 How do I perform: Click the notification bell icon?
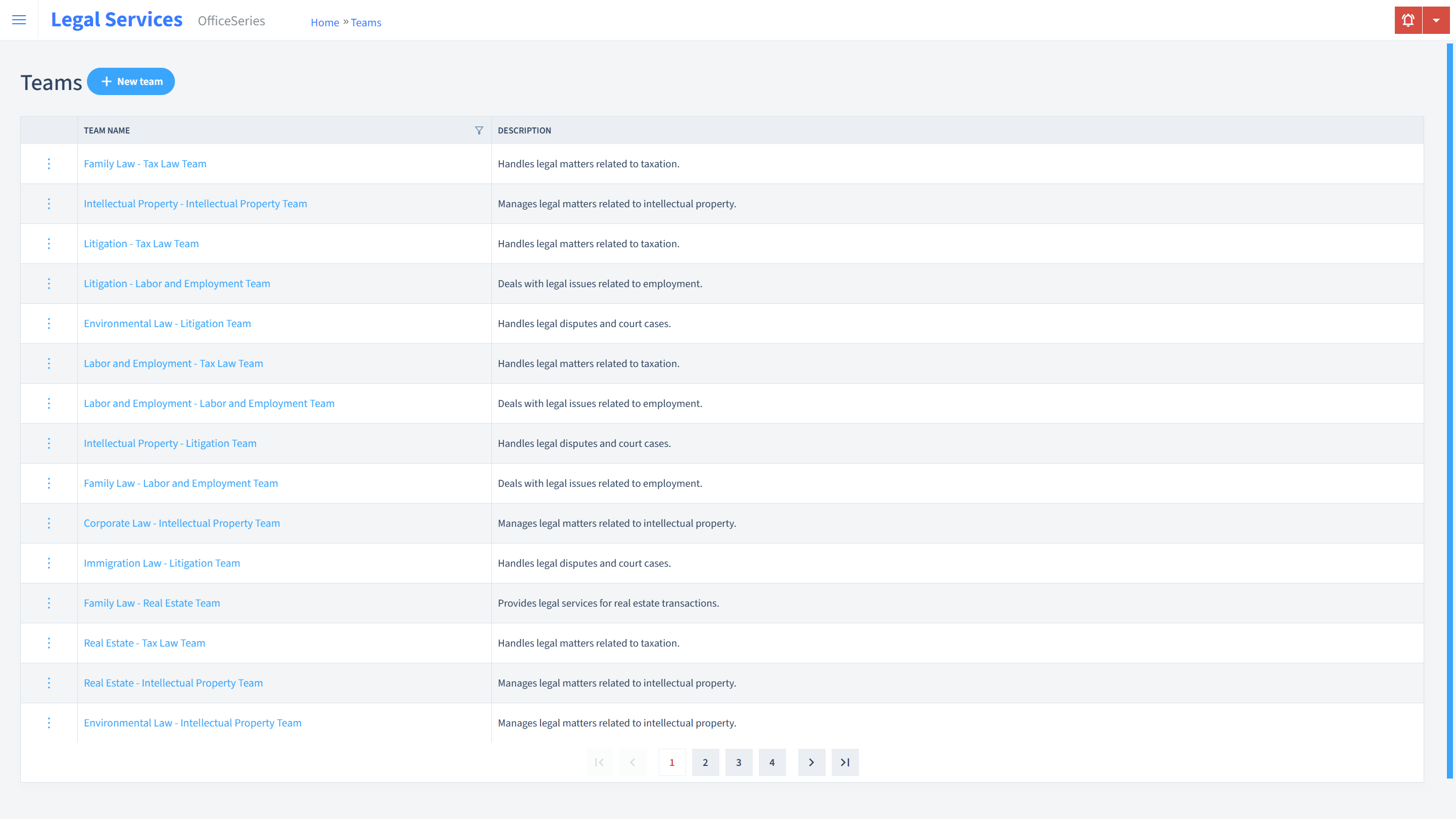tap(1408, 20)
